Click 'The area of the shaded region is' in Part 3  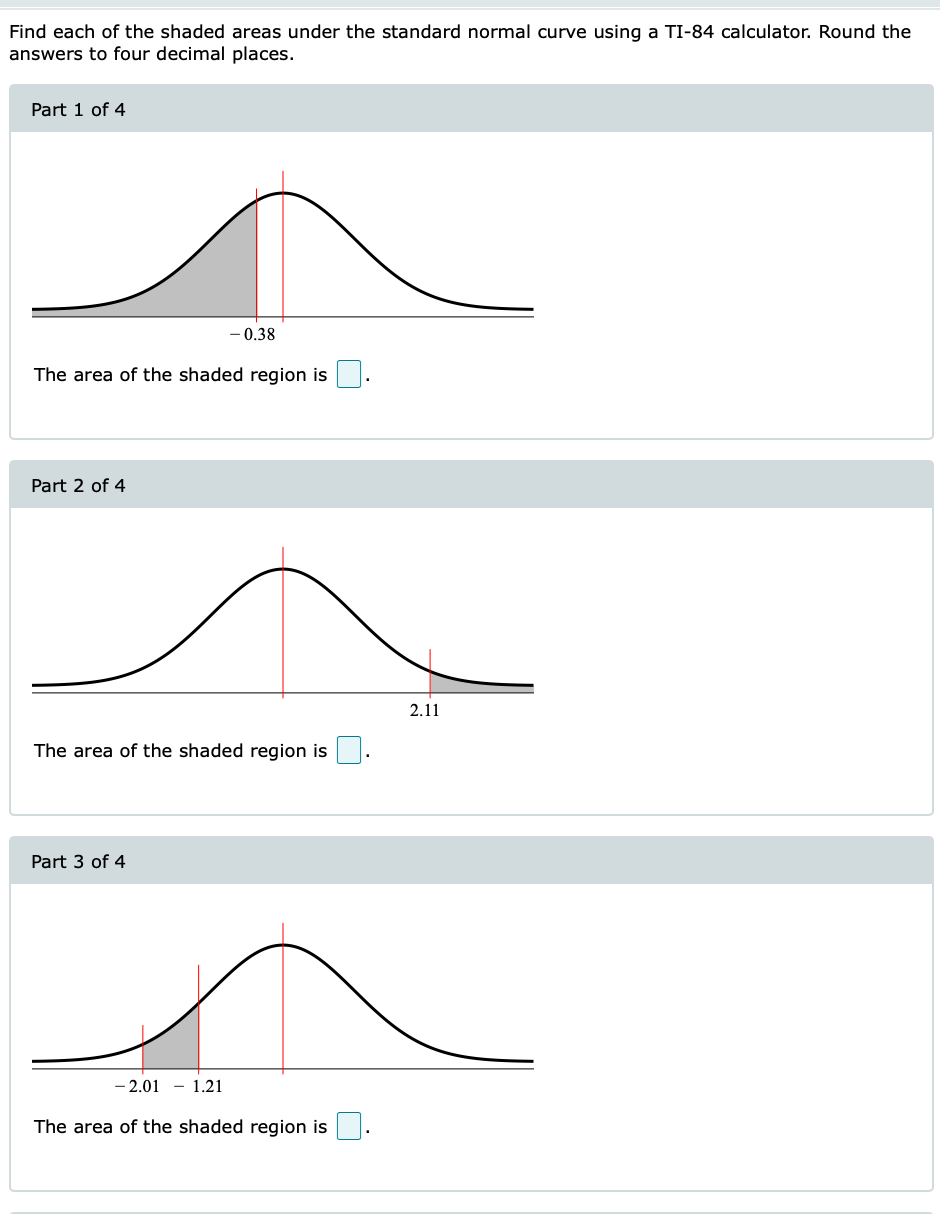[180, 1127]
